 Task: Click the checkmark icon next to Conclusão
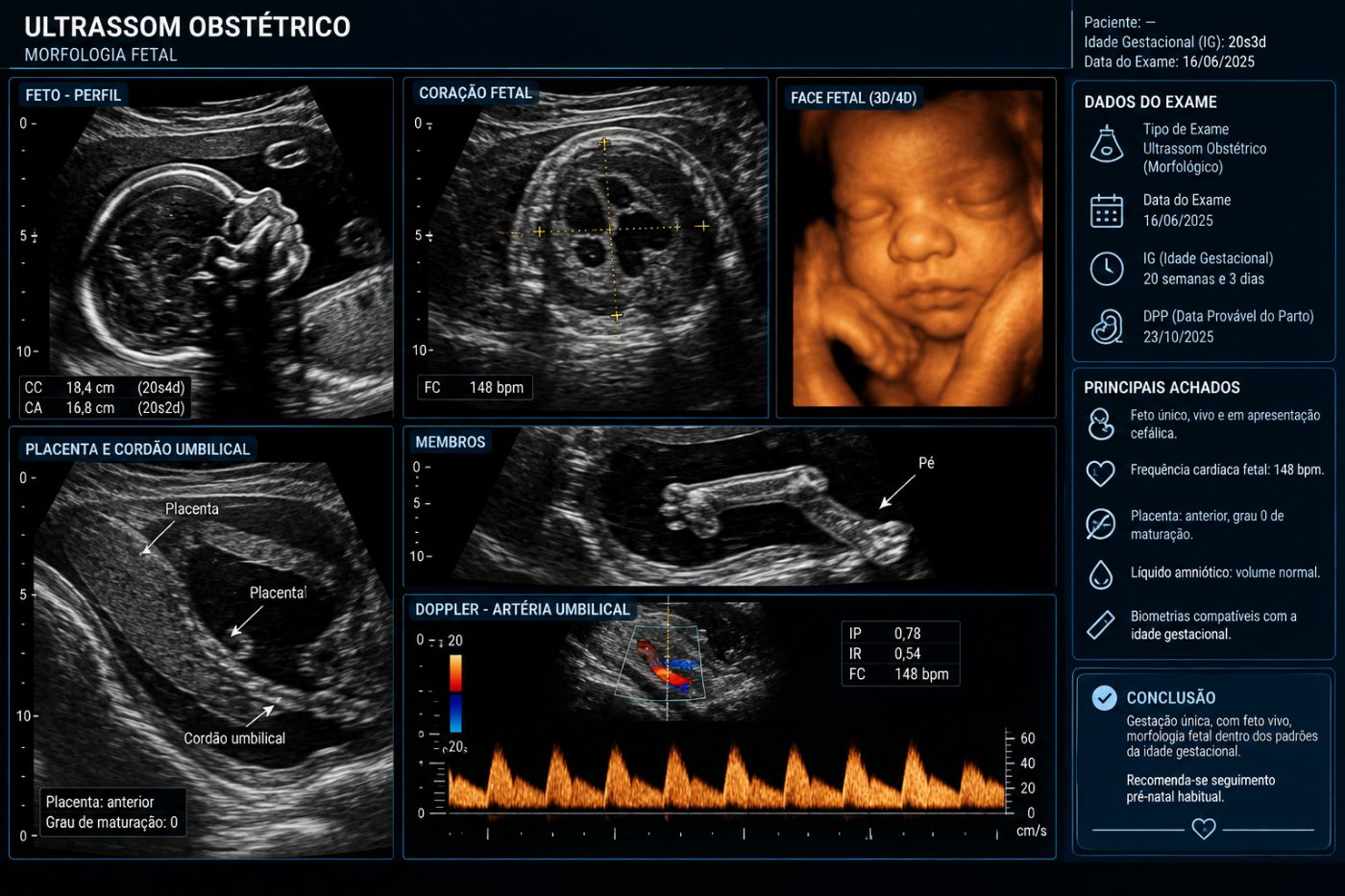coord(1105,698)
